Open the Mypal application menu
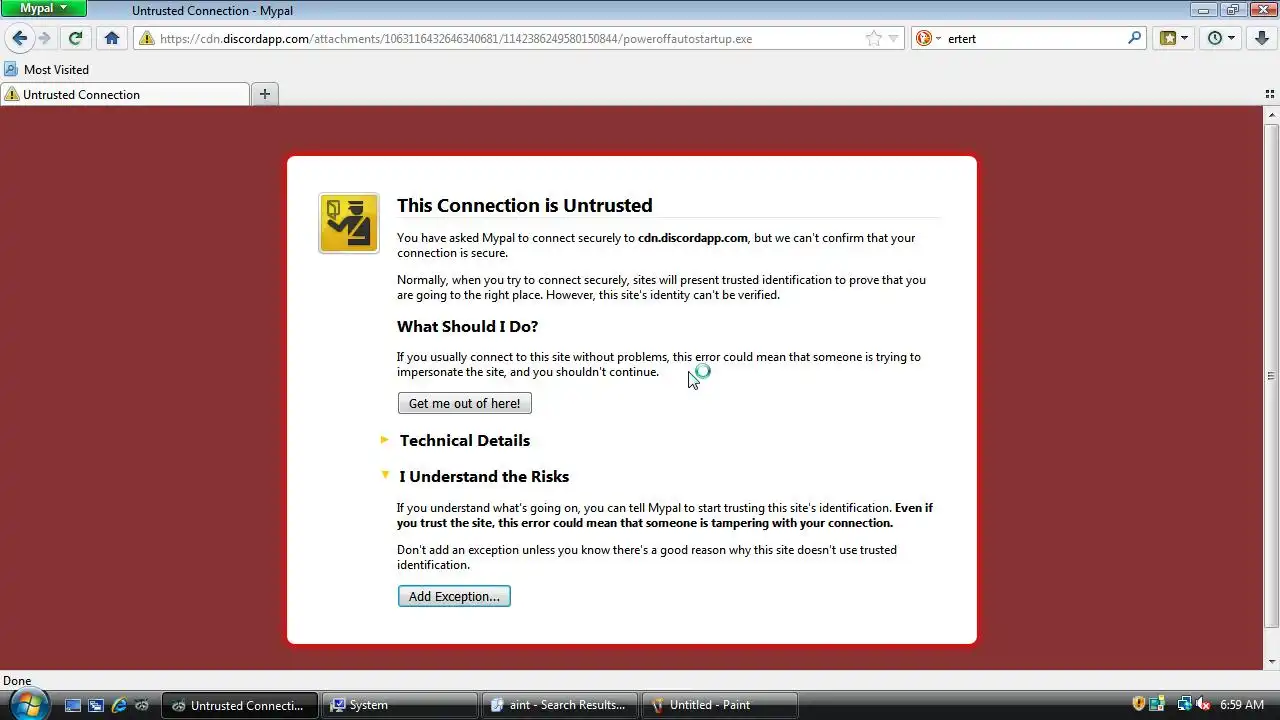The height and width of the screenshot is (720, 1280). (44, 8)
